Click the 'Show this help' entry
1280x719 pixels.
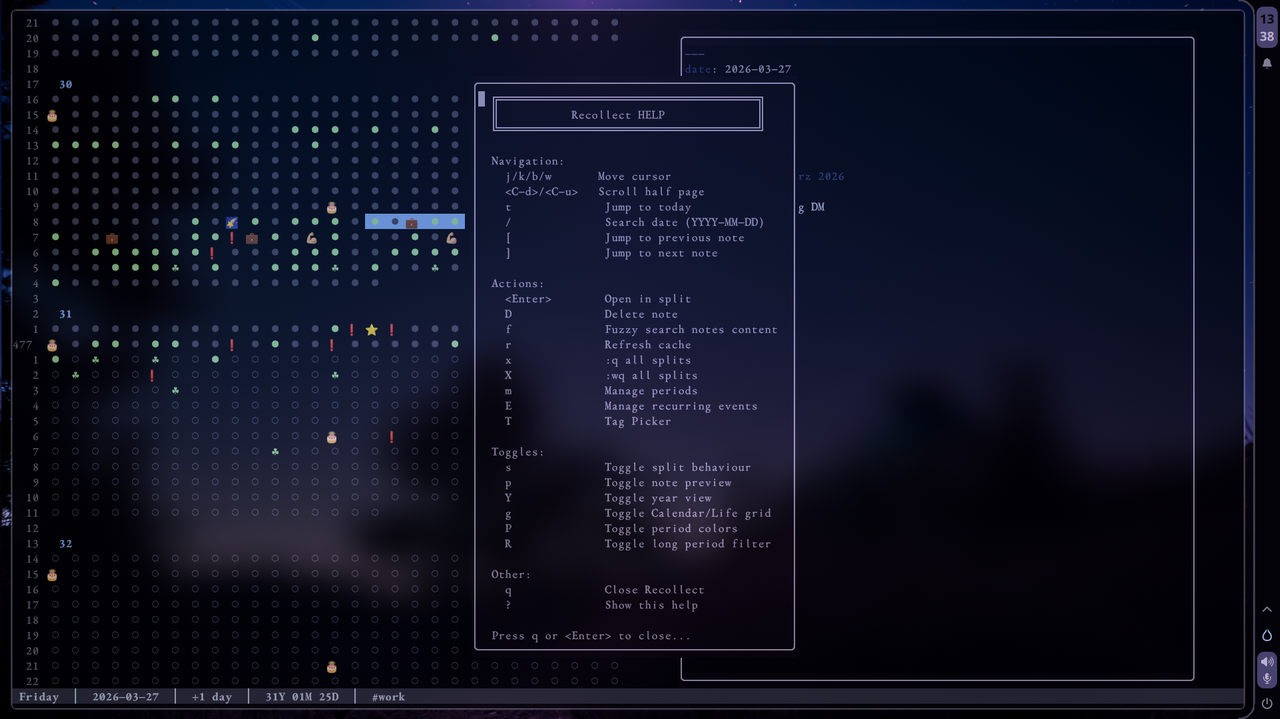tap(651, 605)
